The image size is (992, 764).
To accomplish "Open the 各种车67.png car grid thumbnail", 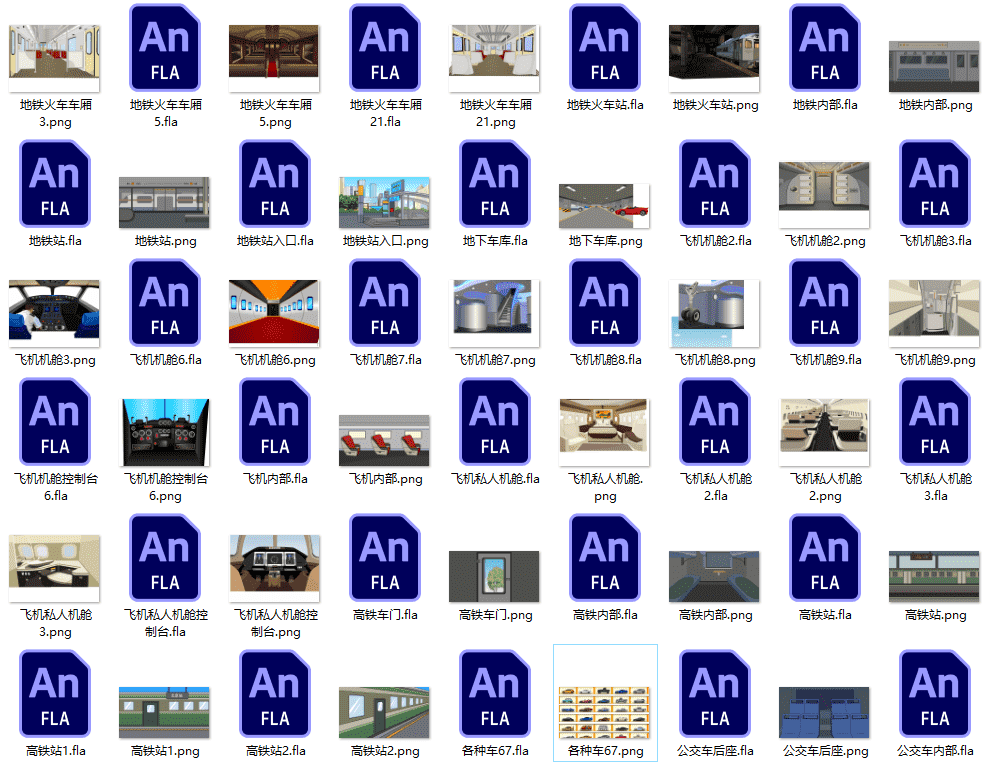I will 605,710.
